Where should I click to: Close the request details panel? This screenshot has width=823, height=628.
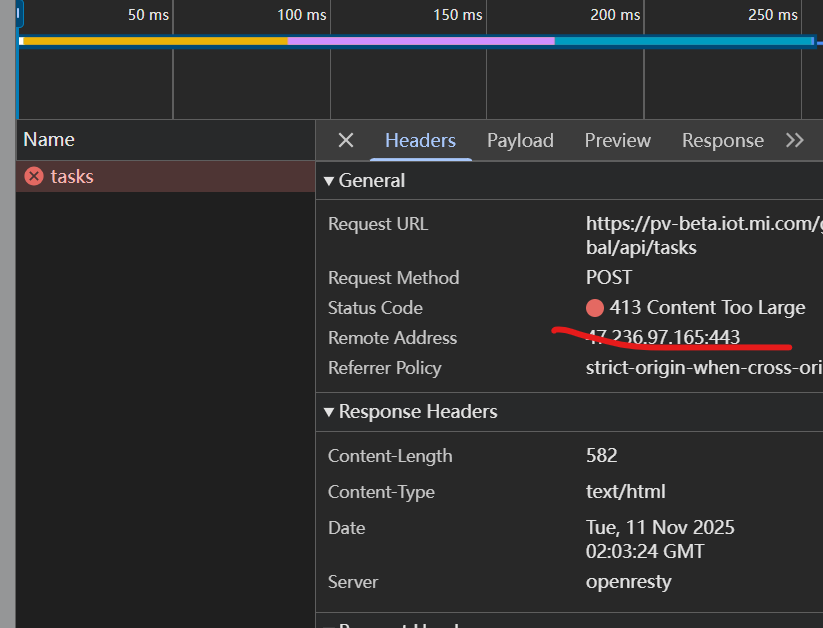point(345,140)
